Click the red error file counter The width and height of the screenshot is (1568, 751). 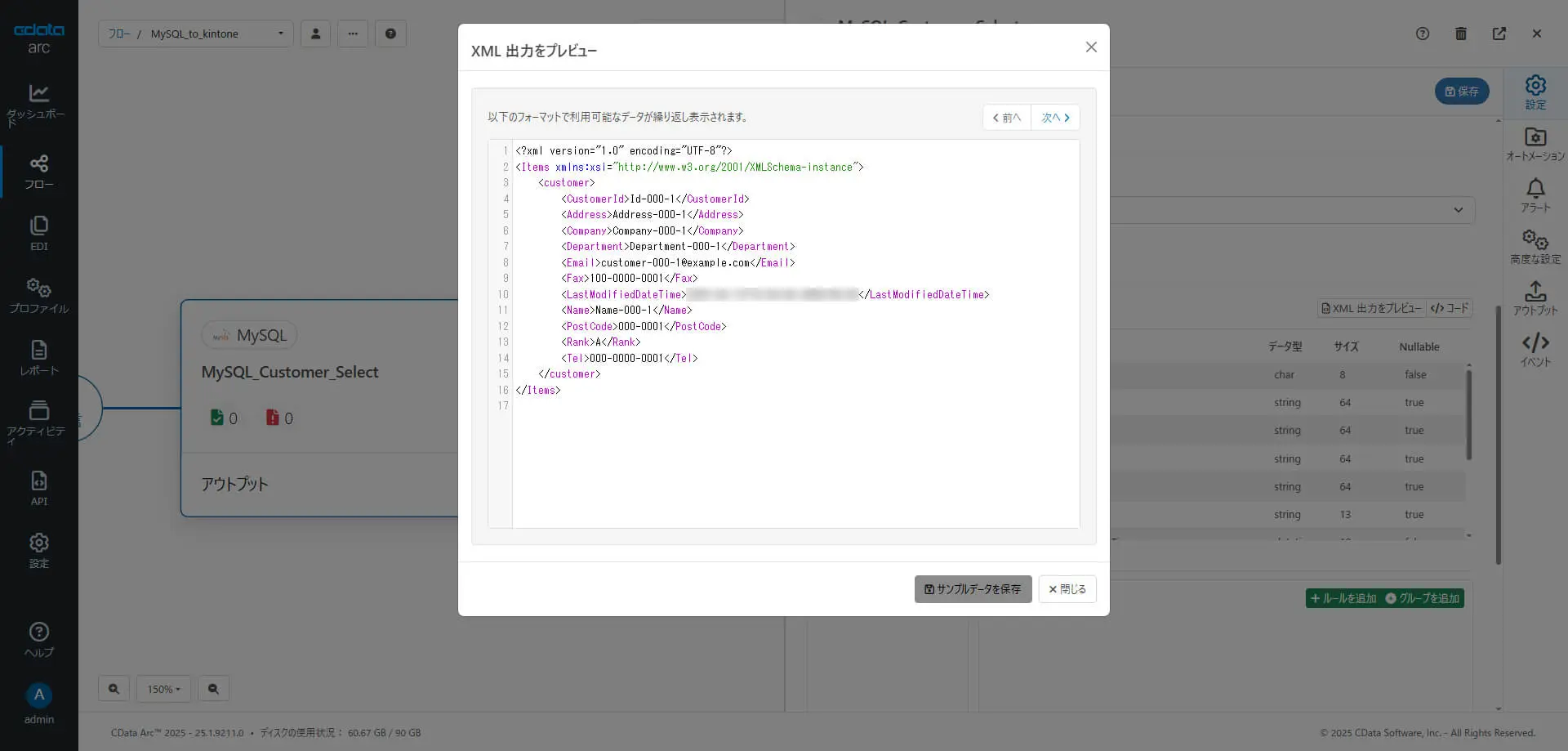pos(279,418)
